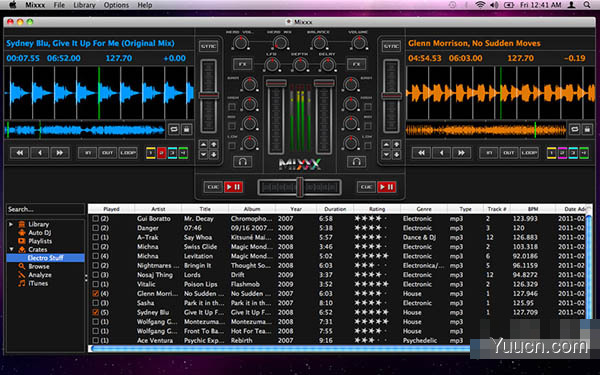Open the Options menu

pyautogui.click(x=116, y=5)
